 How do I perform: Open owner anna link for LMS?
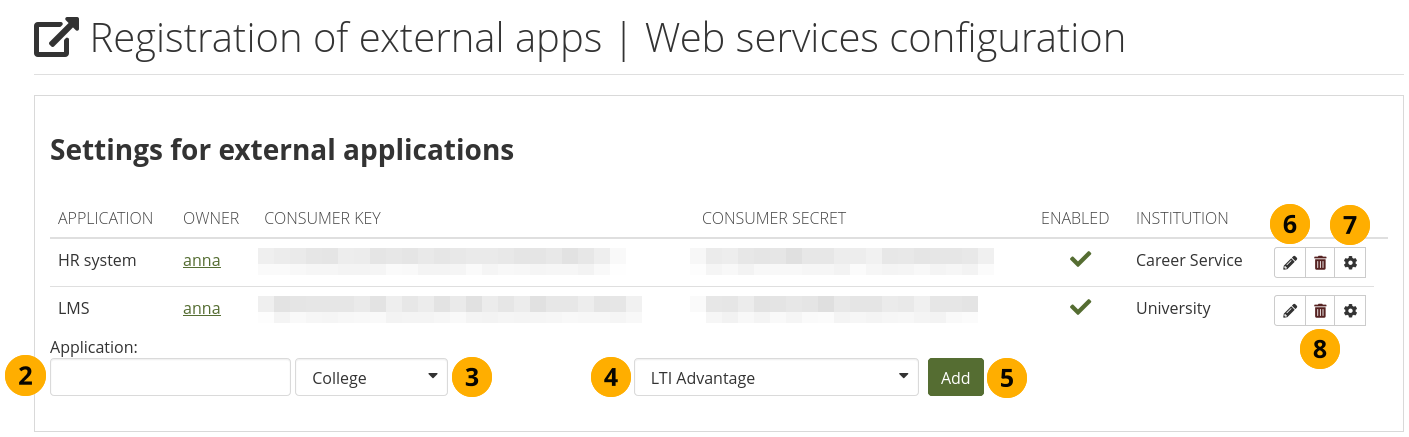click(x=201, y=308)
